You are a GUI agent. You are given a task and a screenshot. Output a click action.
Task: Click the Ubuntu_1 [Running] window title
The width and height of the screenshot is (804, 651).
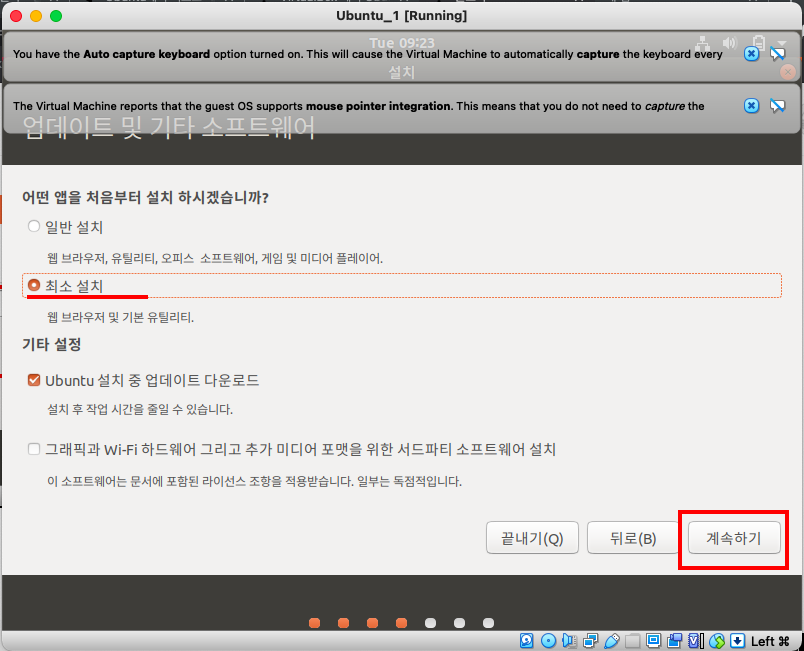tap(401, 16)
